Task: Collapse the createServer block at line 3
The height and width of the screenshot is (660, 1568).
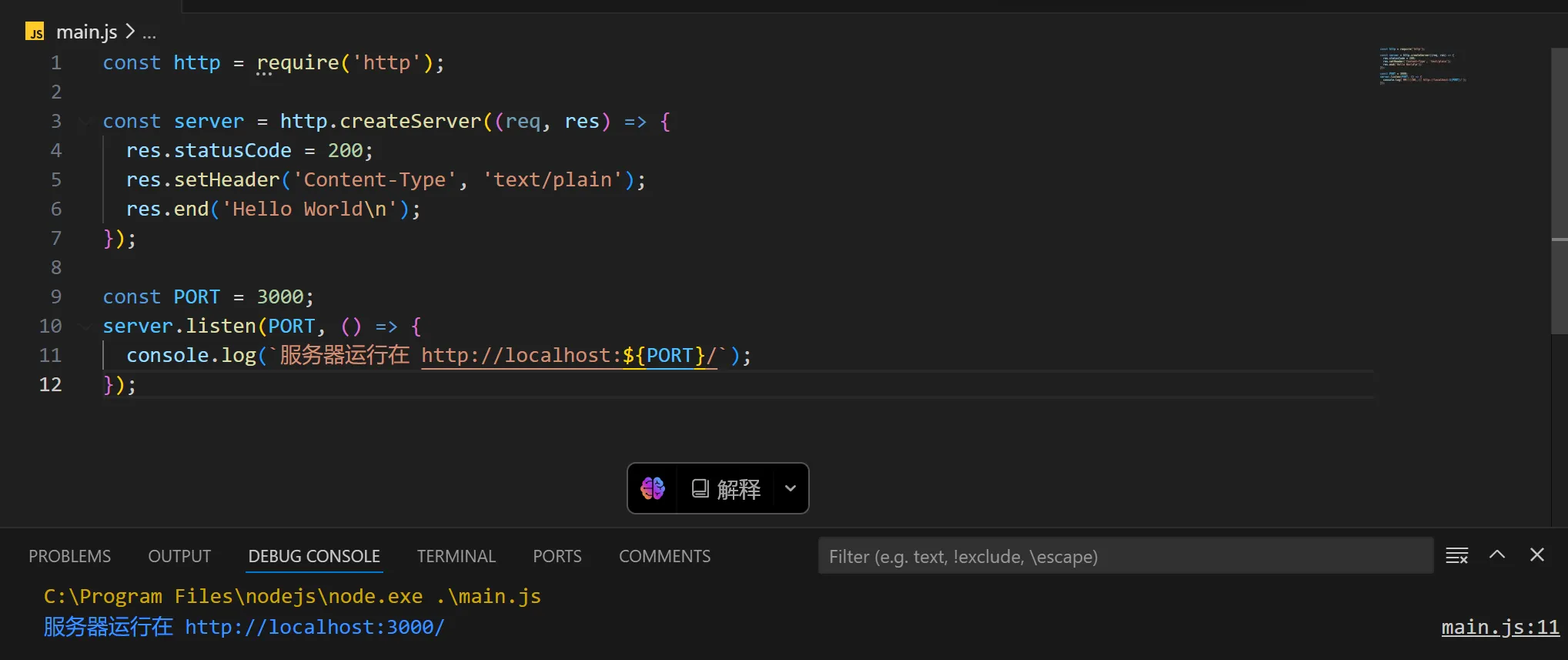Action: pyautogui.click(x=85, y=122)
